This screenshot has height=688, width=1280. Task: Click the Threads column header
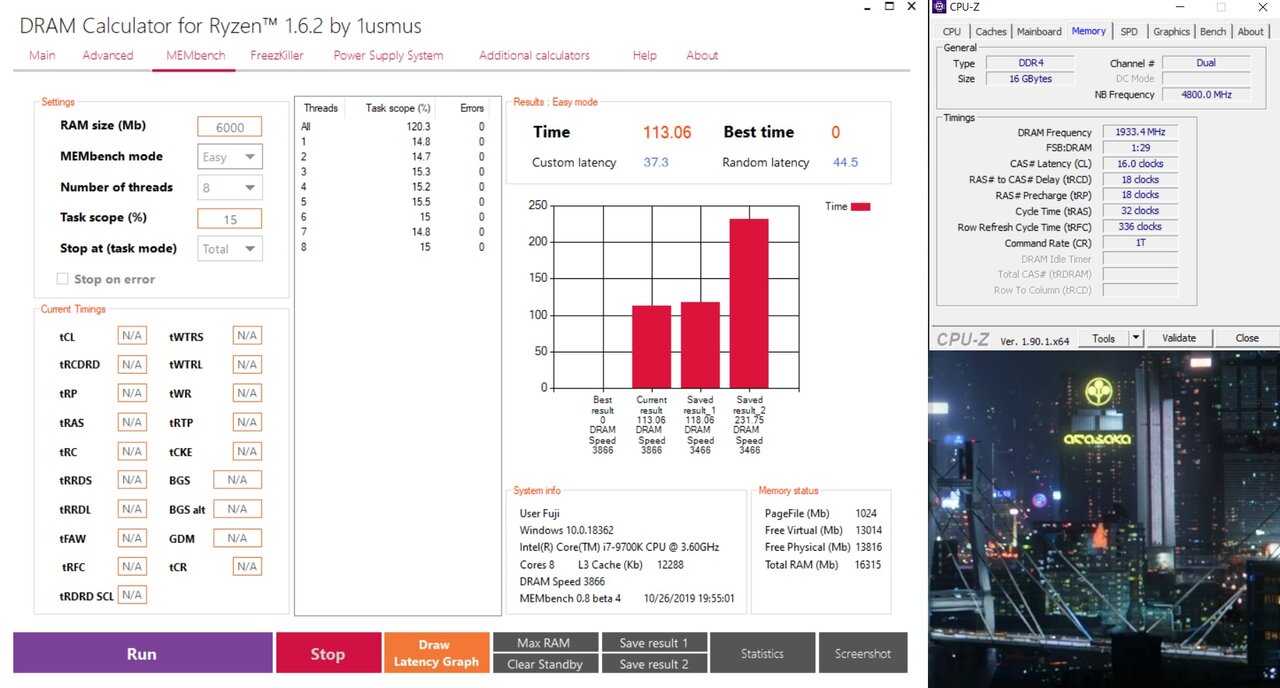(x=320, y=108)
